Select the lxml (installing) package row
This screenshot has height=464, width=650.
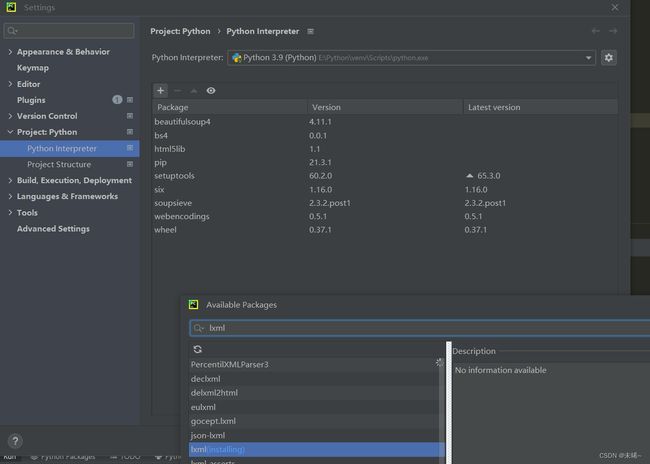317,449
